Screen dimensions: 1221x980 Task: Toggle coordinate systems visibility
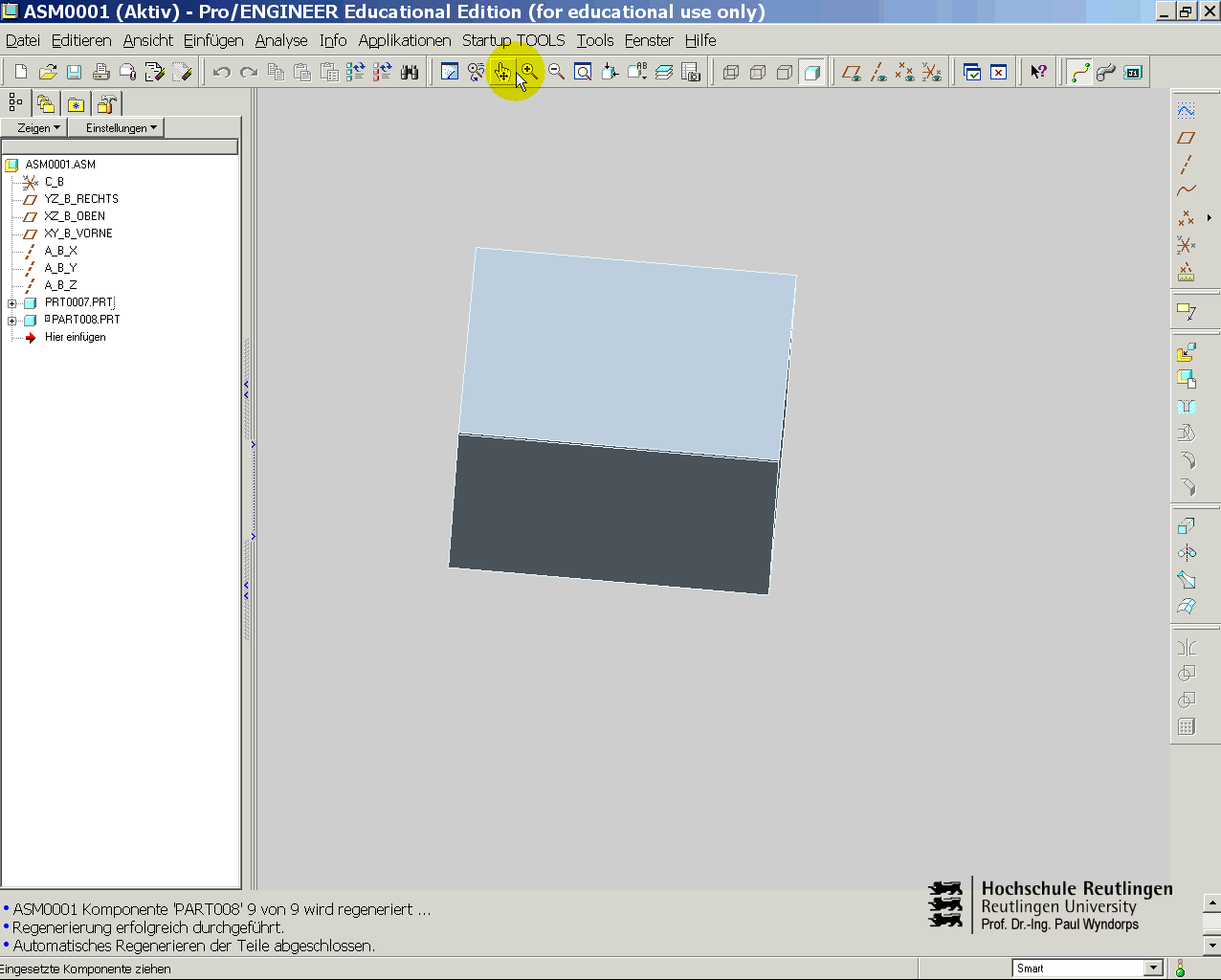point(931,72)
